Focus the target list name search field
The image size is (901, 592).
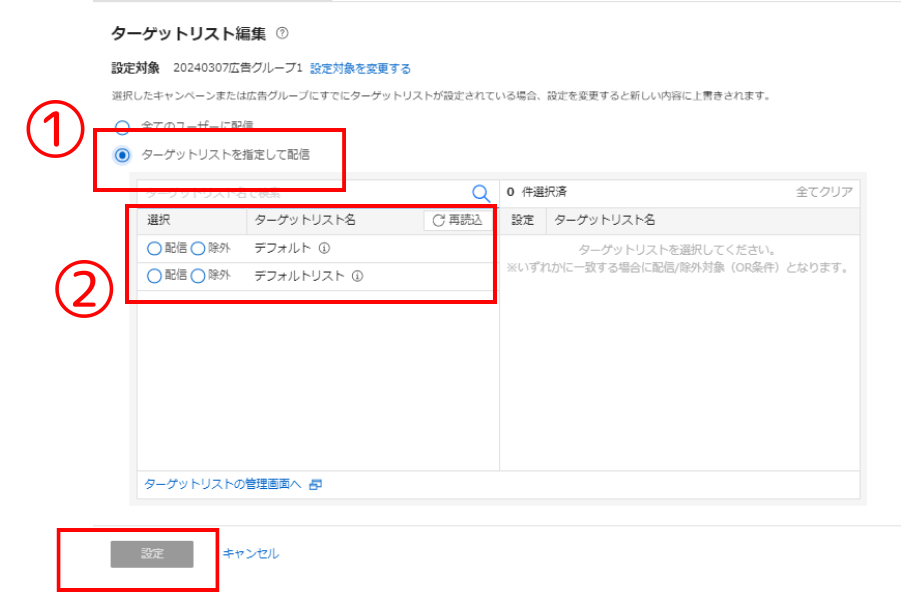(x=300, y=192)
